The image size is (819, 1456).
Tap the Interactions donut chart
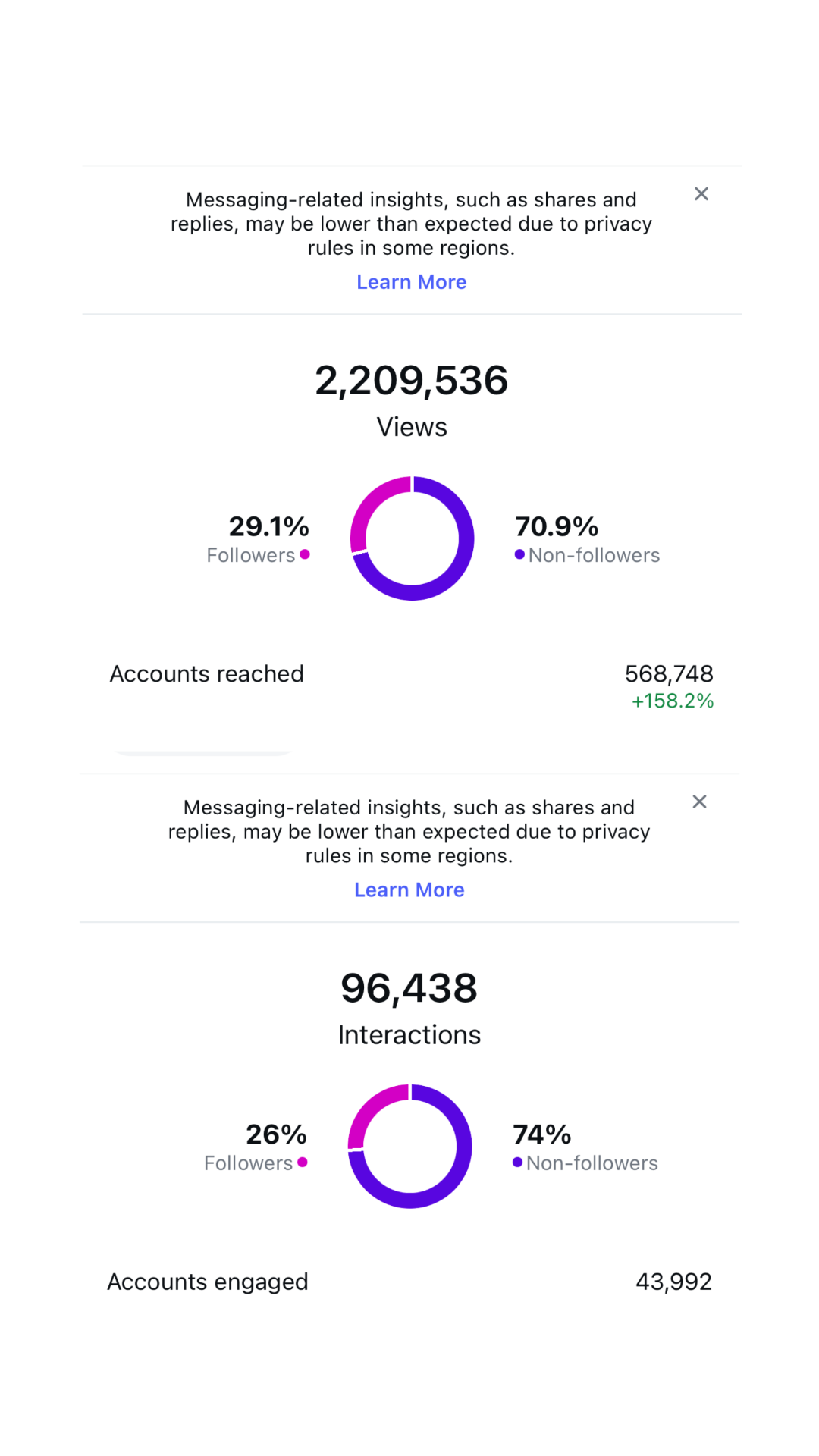click(409, 1147)
